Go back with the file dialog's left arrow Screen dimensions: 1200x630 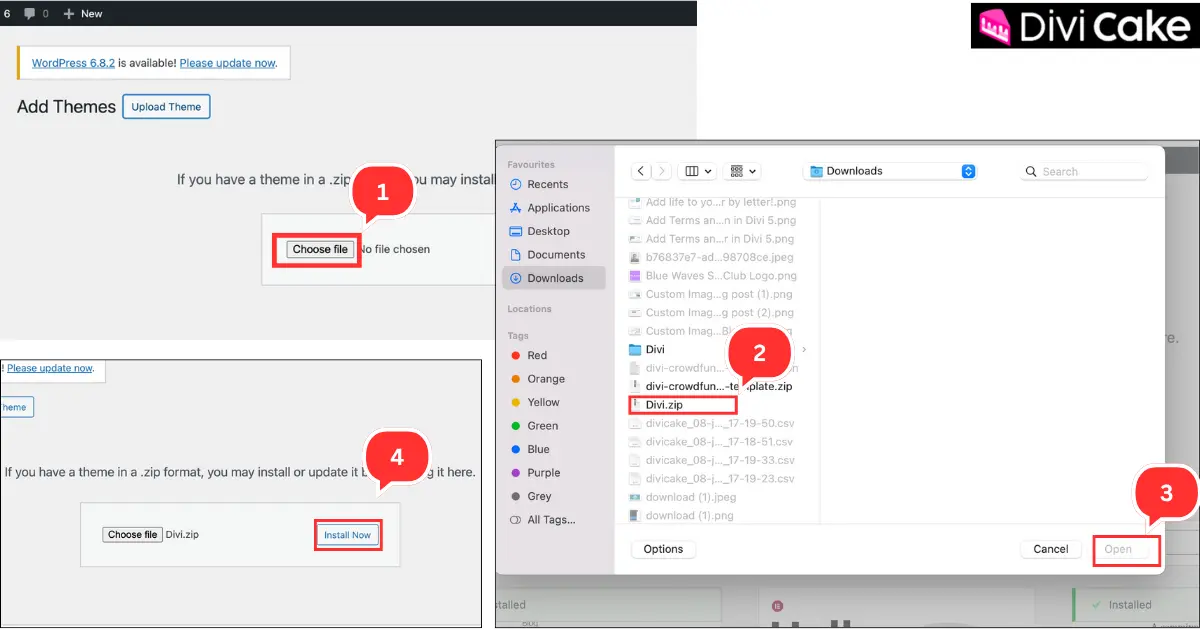[x=641, y=171]
